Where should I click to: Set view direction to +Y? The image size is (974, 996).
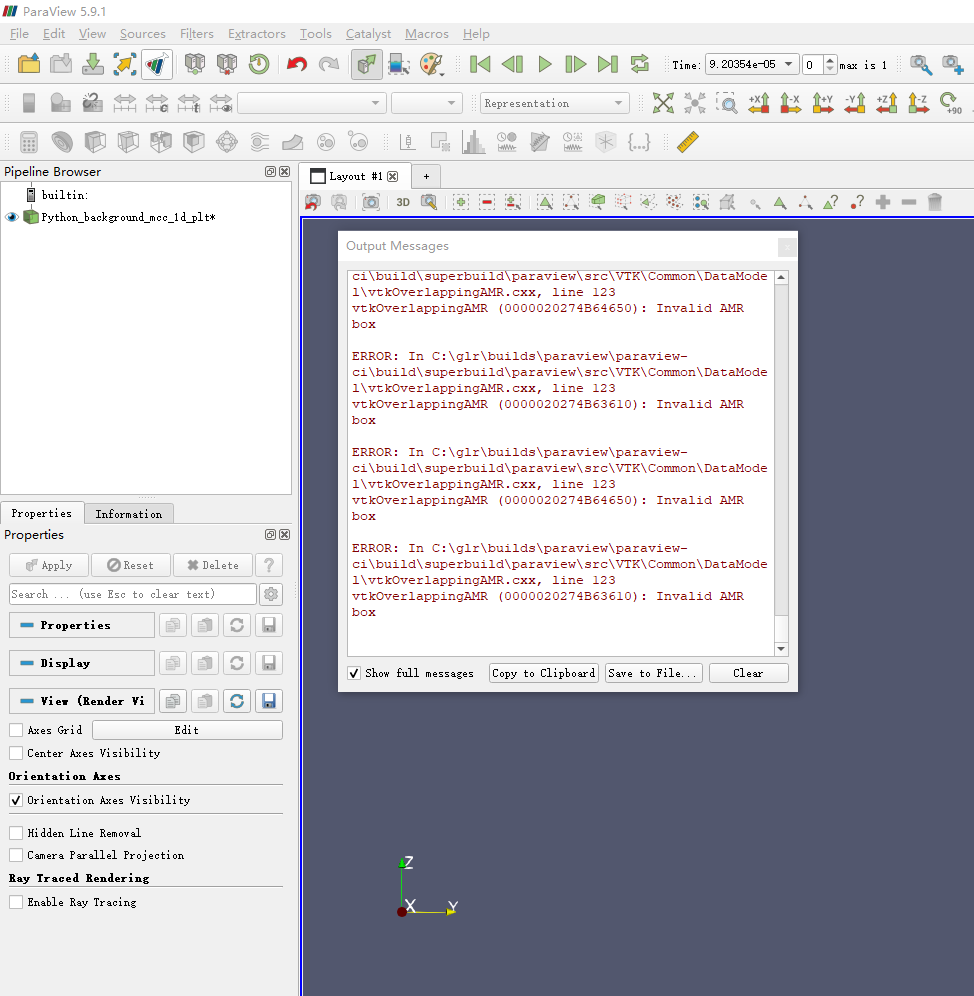click(x=822, y=103)
